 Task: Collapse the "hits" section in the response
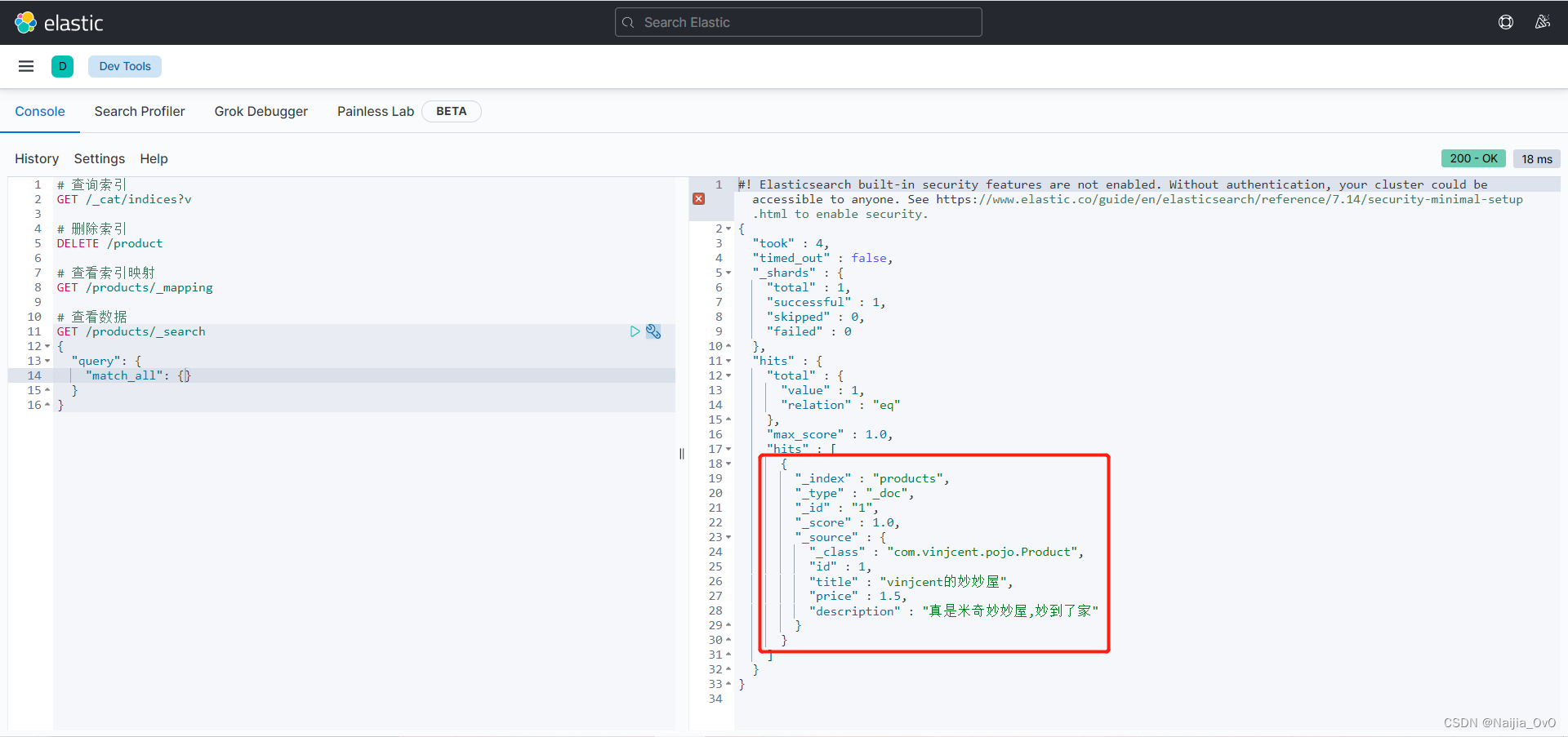pos(729,361)
